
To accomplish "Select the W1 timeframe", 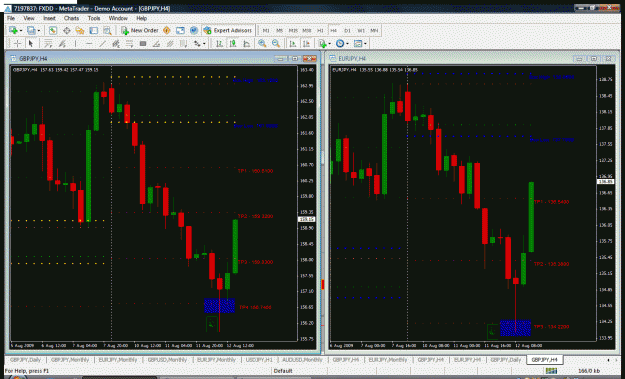I will coord(361,30).
